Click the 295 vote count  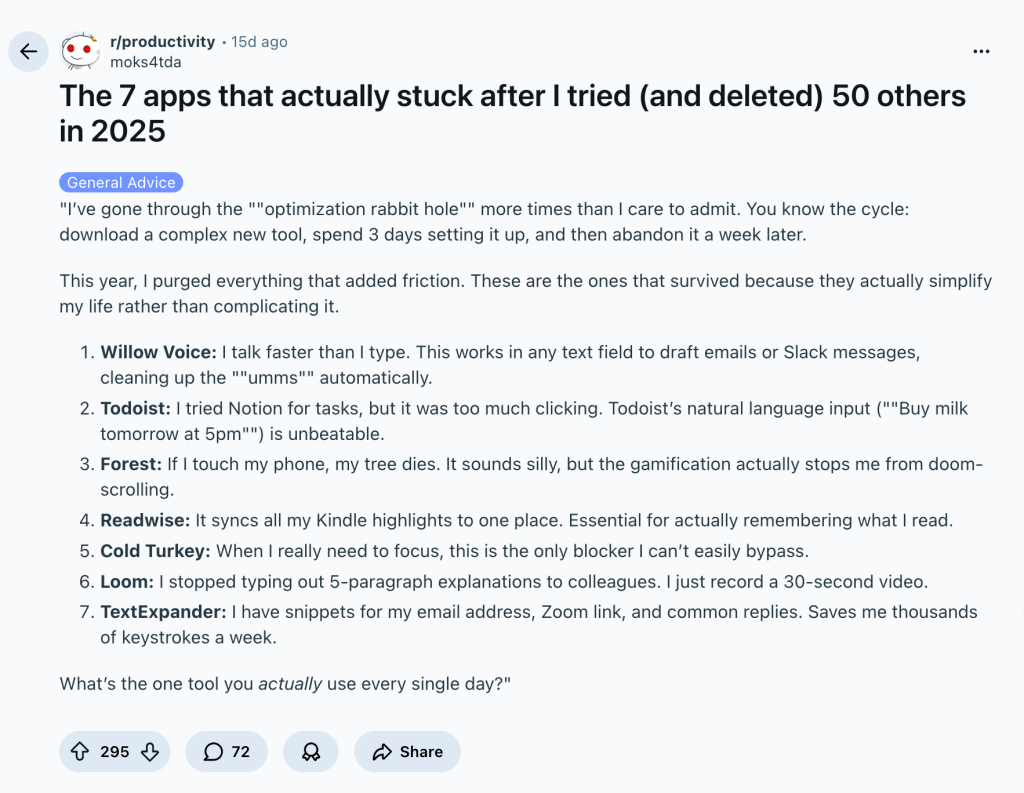pyautogui.click(x=113, y=751)
